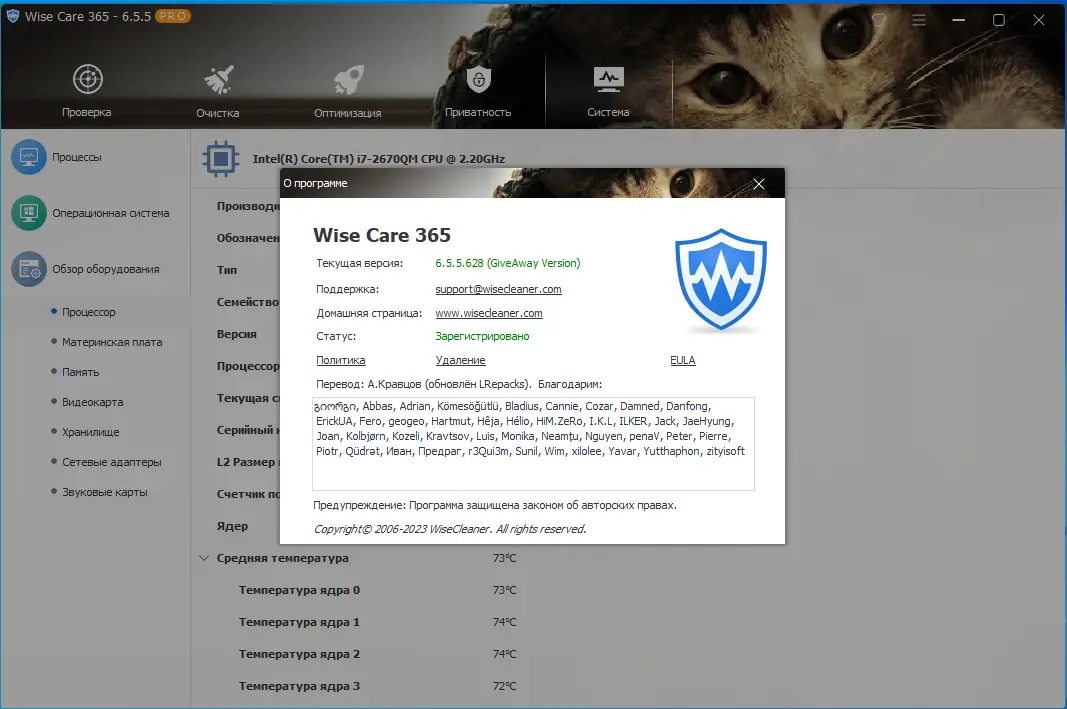Open the hamburger menu in titlebar
The image size is (1067, 709).
point(918,19)
